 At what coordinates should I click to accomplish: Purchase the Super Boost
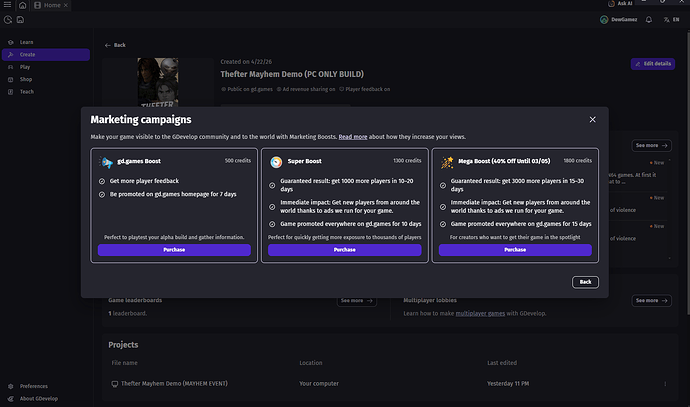345,250
